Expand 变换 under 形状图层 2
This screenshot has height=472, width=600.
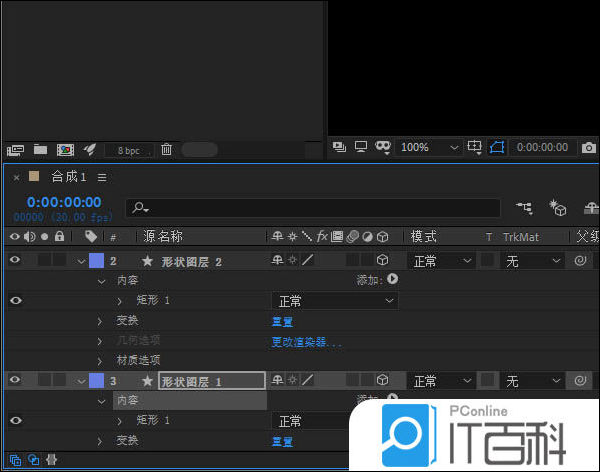pos(100,321)
